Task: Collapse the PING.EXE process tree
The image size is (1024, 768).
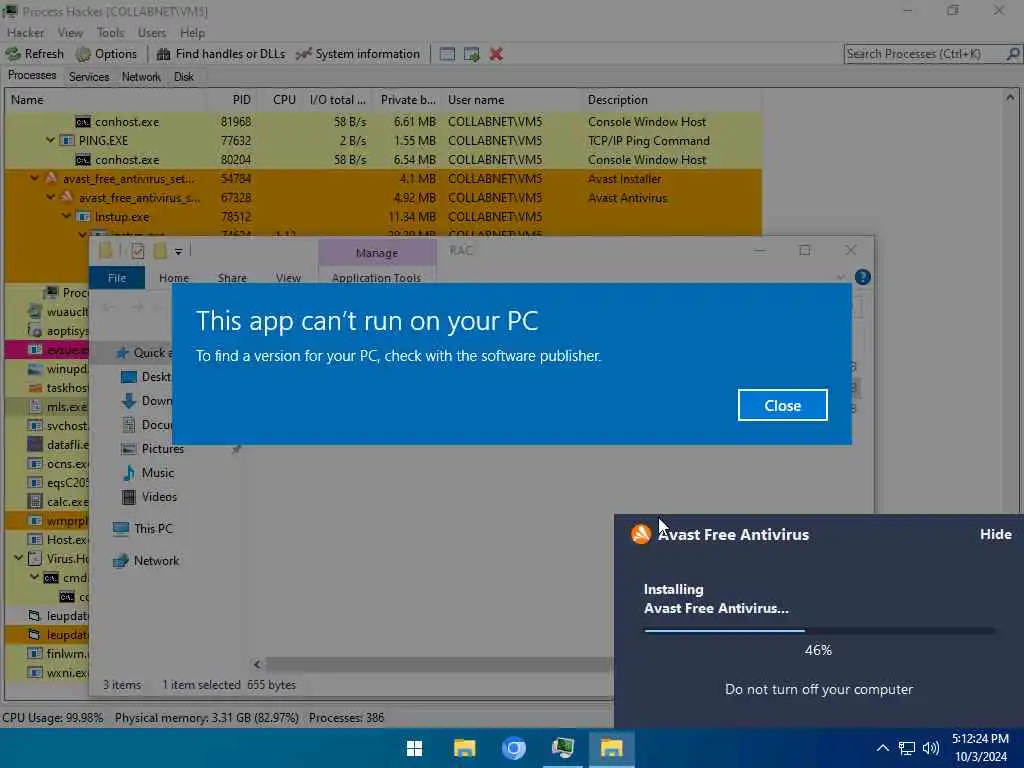Action: coord(50,140)
